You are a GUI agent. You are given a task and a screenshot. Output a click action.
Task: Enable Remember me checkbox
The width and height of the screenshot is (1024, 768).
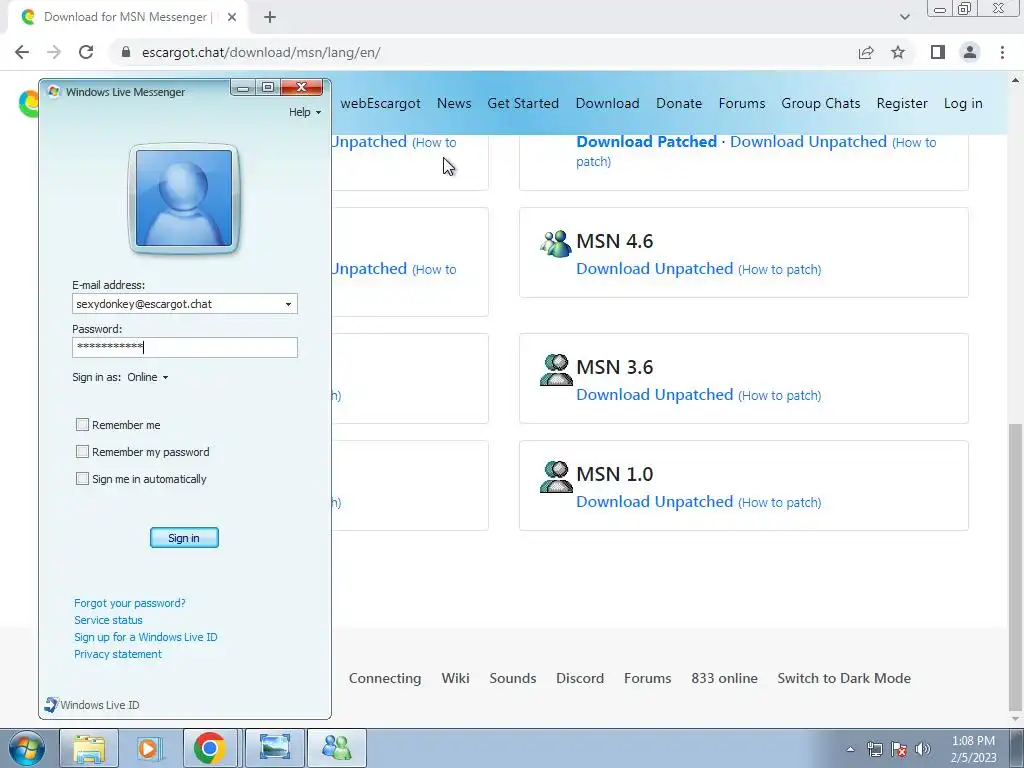82,424
